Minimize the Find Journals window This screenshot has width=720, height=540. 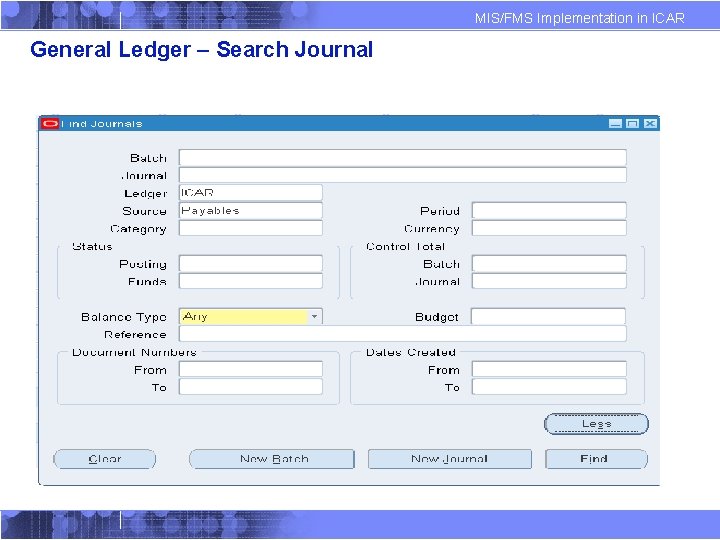click(615, 124)
